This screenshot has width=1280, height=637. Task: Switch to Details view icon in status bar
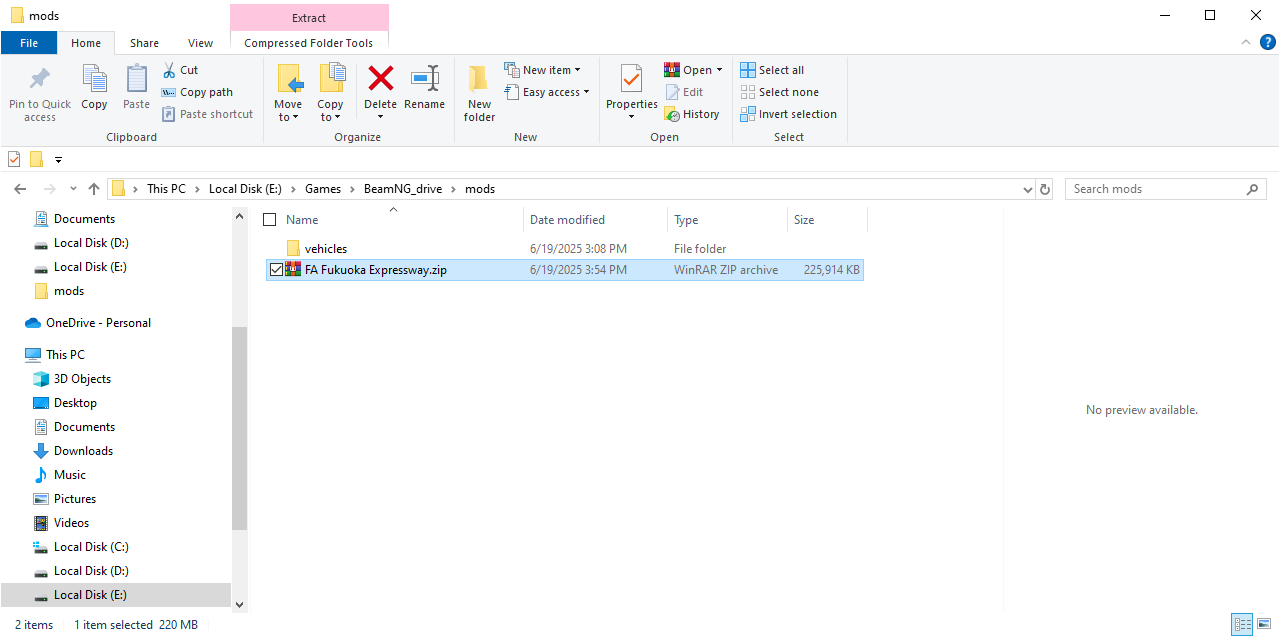(x=1242, y=625)
